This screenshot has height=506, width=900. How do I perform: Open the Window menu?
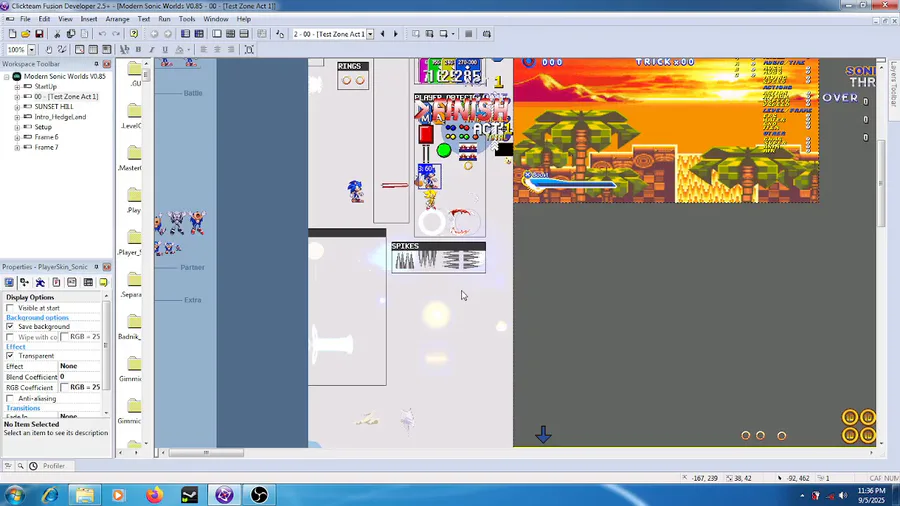coord(216,19)
